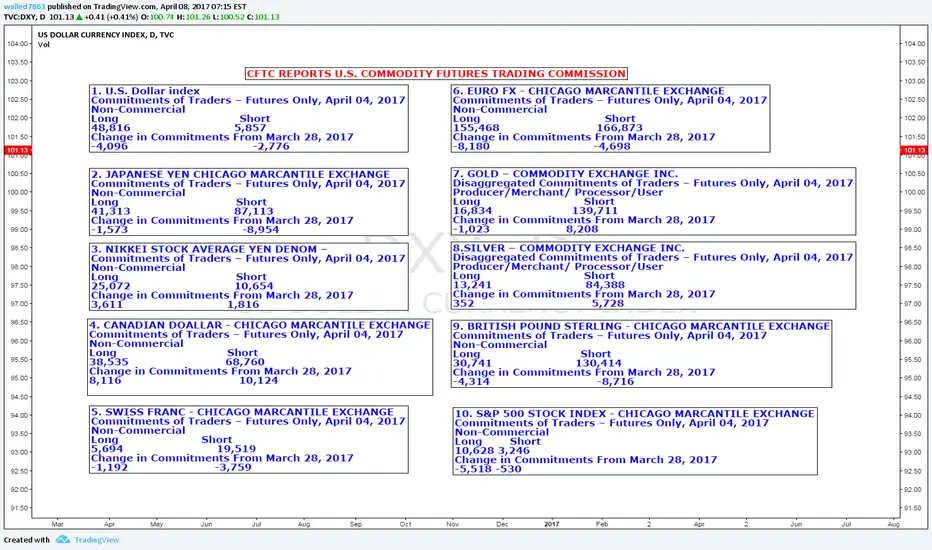This screenshot has width=932, height=550.
Task: Click the Vol indicator label
Action: click(43, 45)
